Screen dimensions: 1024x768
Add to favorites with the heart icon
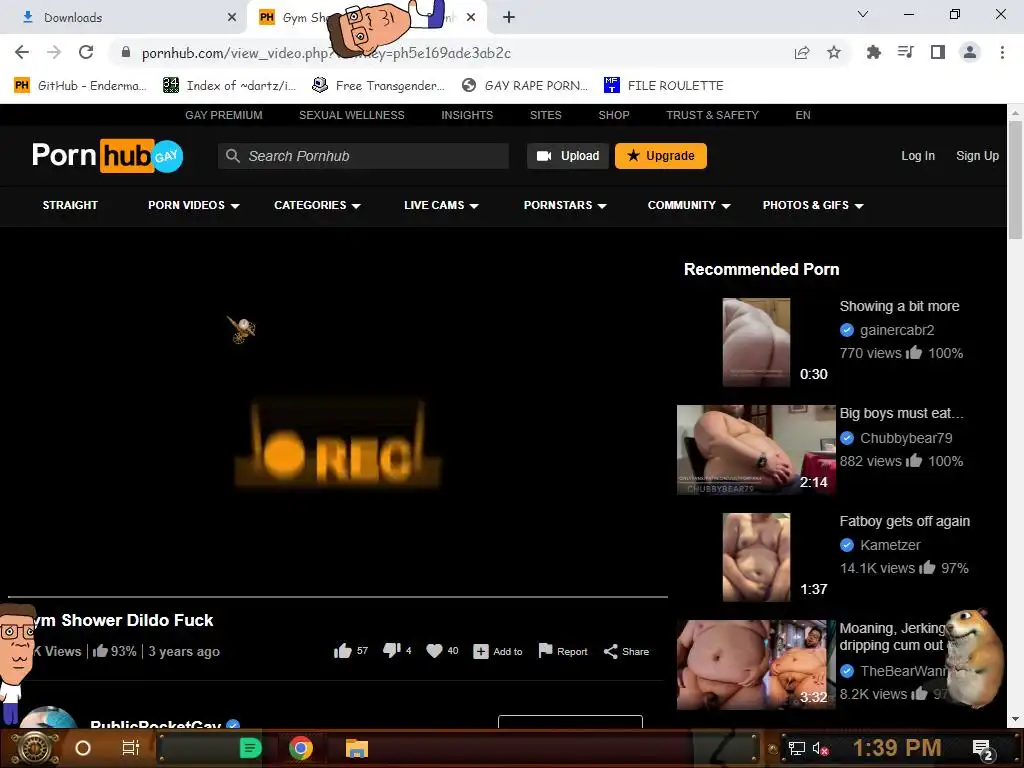pyautogui.click(x=434, y=650)
